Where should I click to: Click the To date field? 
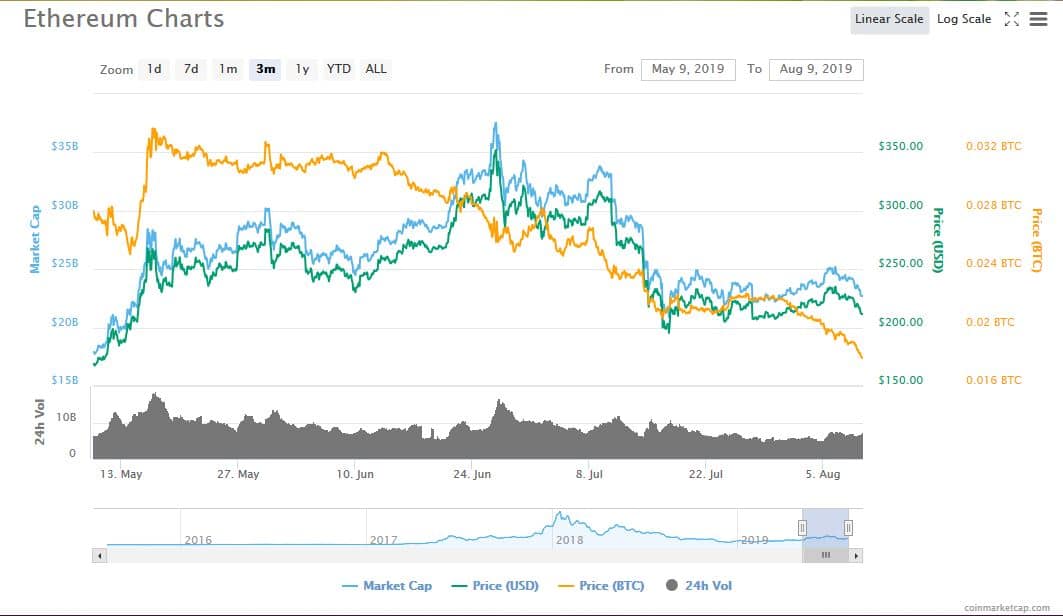pos(815,69)
